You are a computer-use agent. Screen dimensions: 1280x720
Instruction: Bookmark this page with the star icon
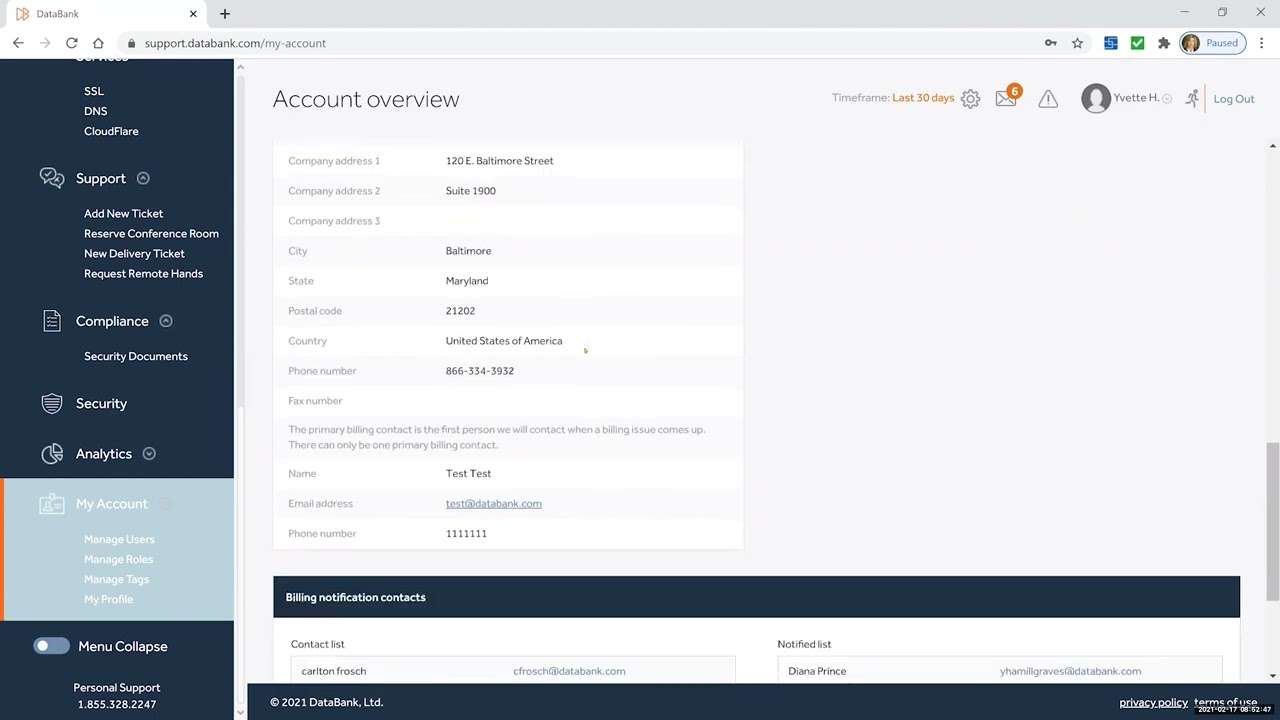(x=1077, y=43)
